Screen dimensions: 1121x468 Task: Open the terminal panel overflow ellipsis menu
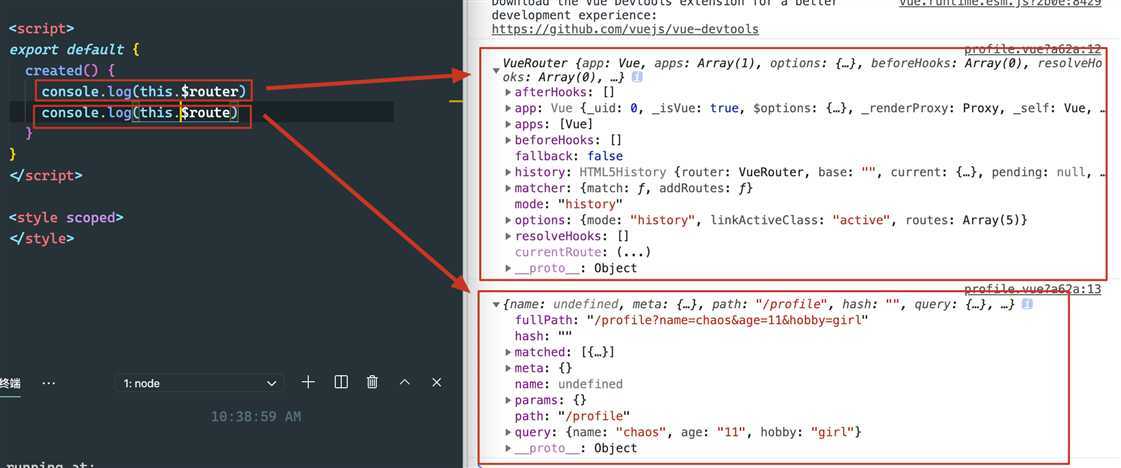(x=49, y=383)
